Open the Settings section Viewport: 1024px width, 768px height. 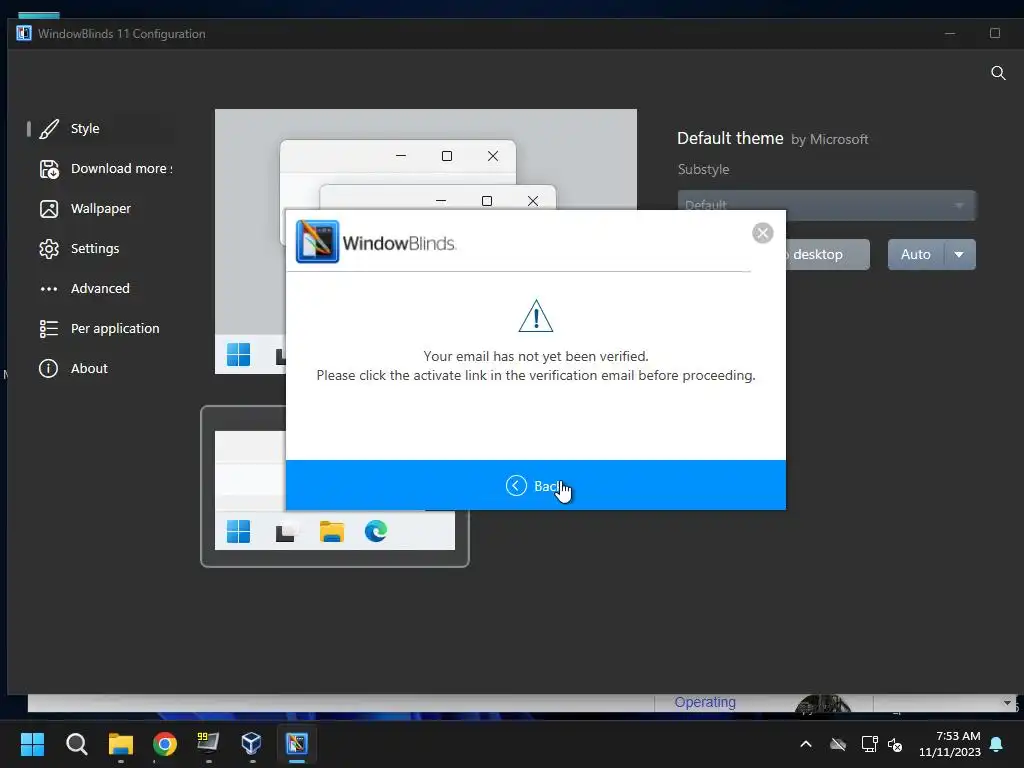point(100,248)
